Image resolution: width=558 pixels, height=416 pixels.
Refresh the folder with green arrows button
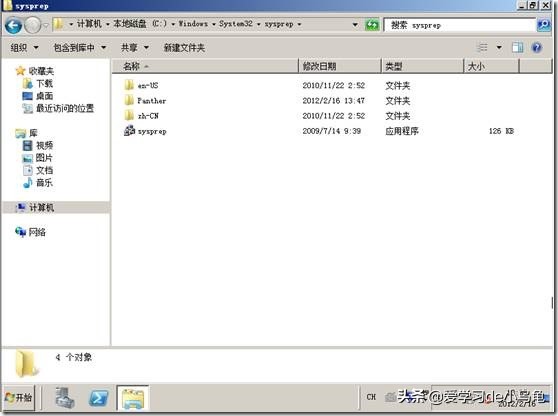372,25
